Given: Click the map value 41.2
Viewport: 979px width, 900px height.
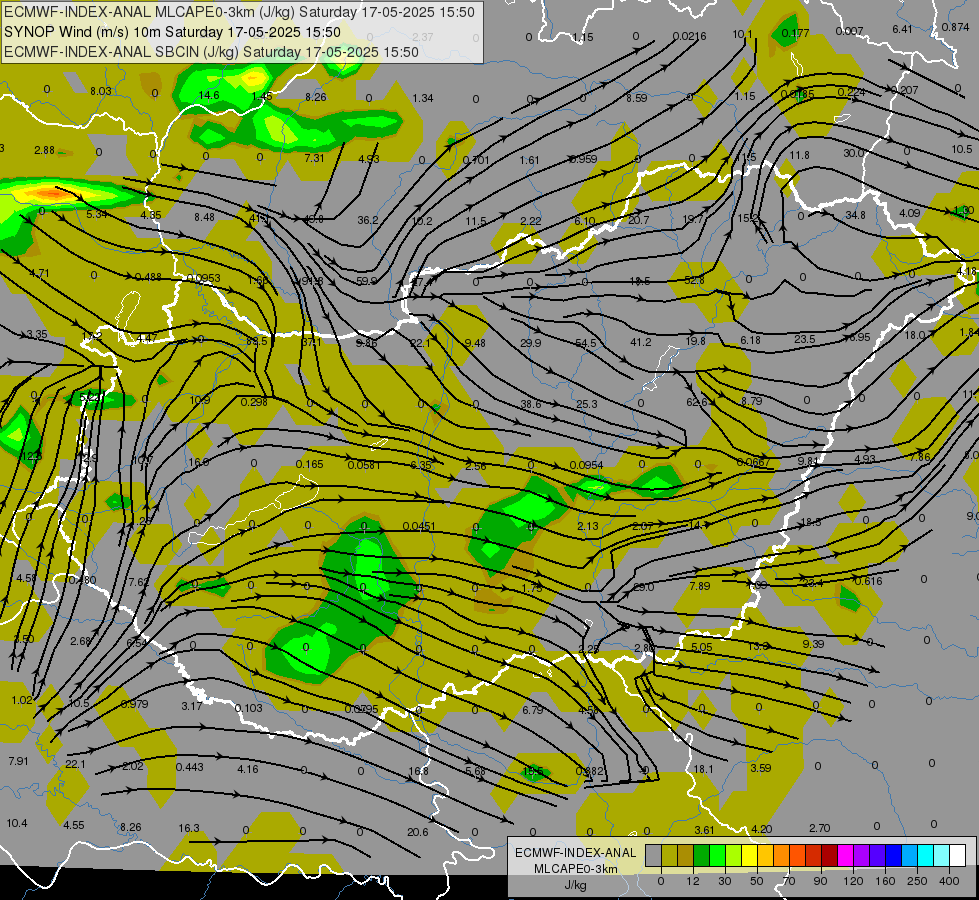Looking at the screenshot, I should click(641, 342).
